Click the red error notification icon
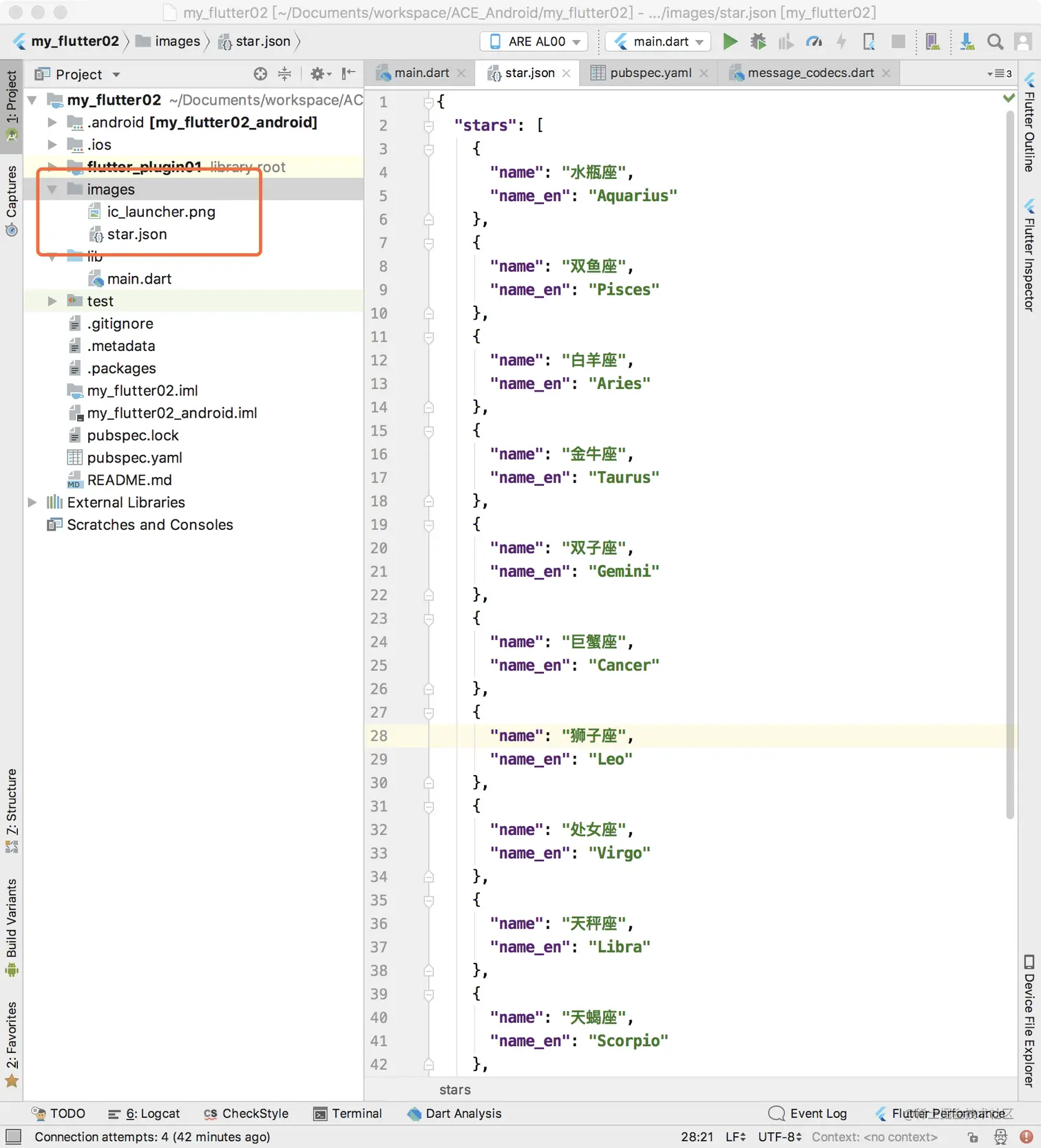This screenshot has height=1148, width=1041. click(x=1026, y=1136)
